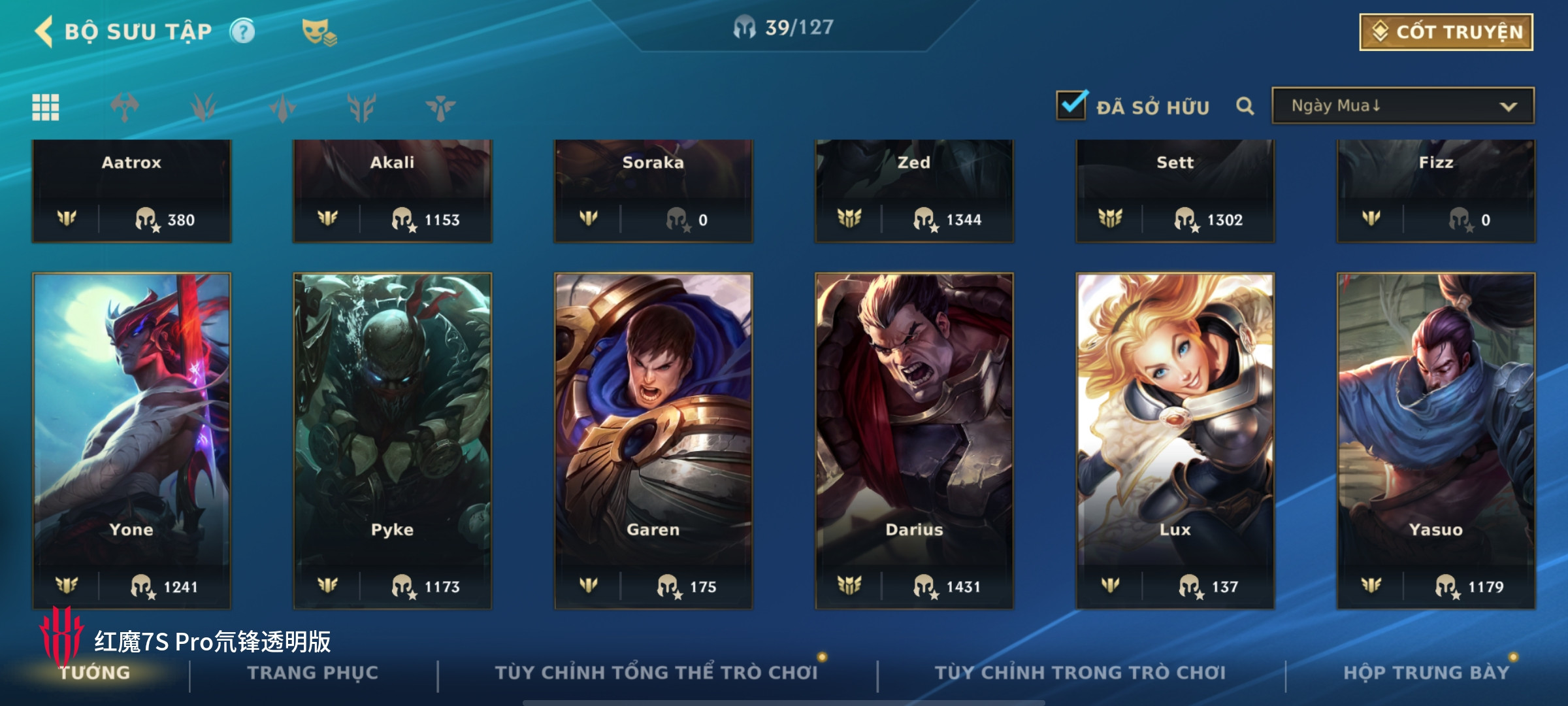
Task: Click the Cốt Truyện button
Action: 1446,32
